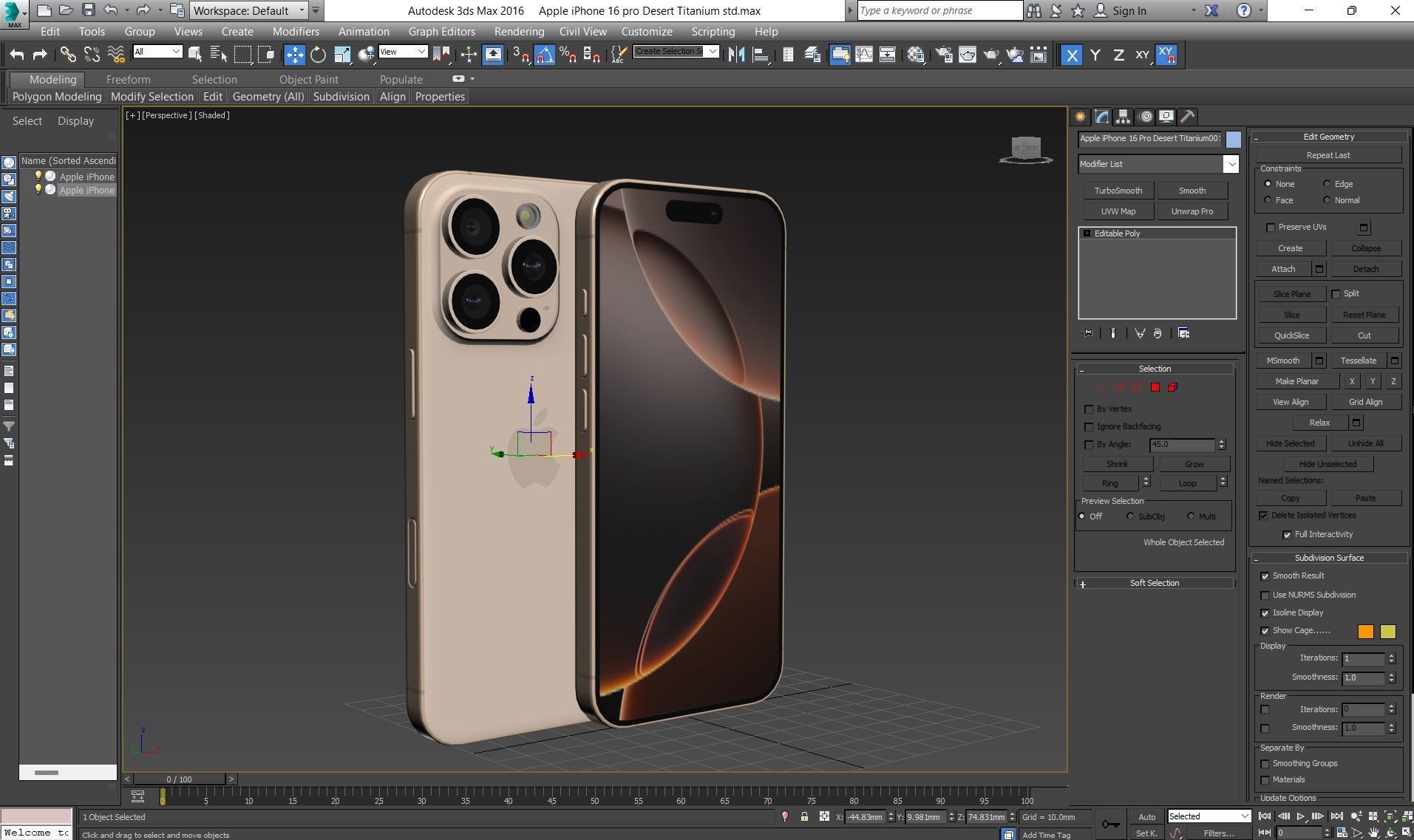Screen dimensions: 1414x840
Task: Click the orange Show Cage color swatch
Action: (1365, 631)
